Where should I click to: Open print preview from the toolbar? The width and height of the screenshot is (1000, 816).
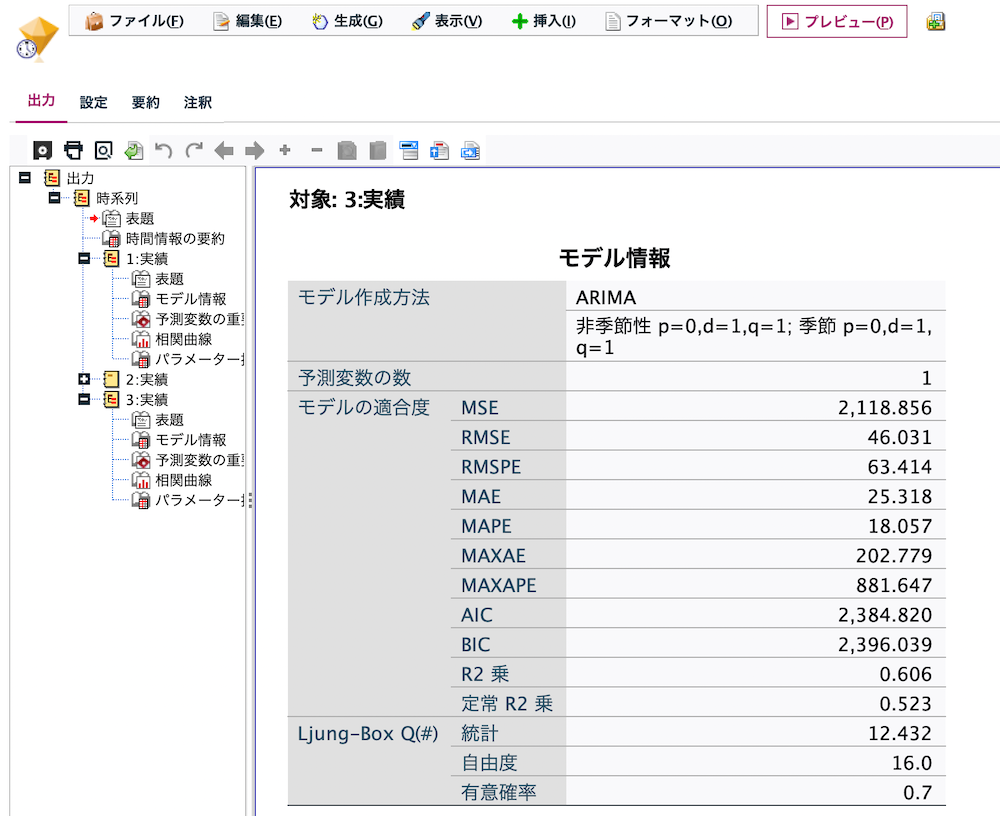103,150
